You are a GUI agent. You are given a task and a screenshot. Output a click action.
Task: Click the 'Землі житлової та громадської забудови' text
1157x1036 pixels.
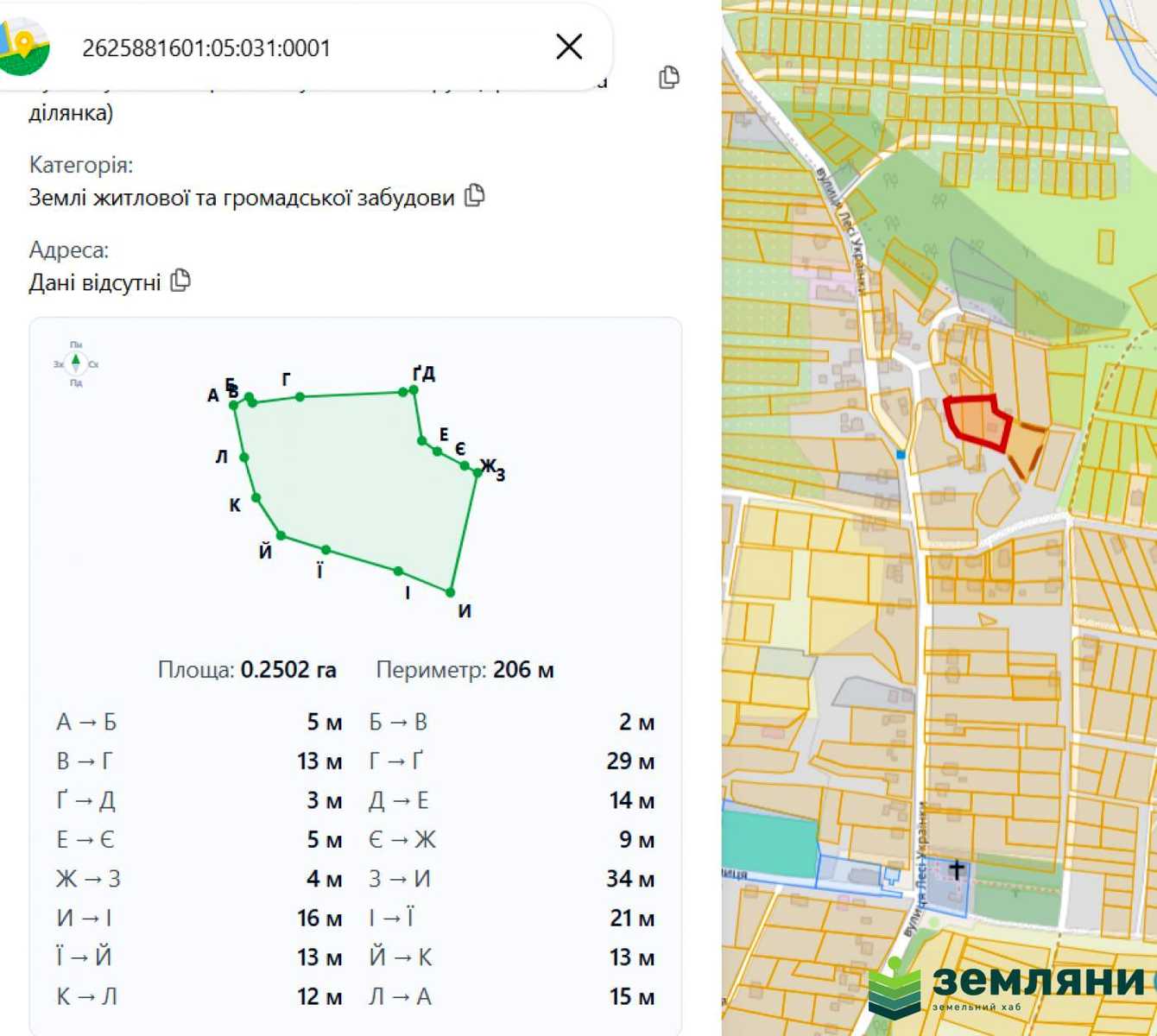pyautogui.click(x=242, y=198)
